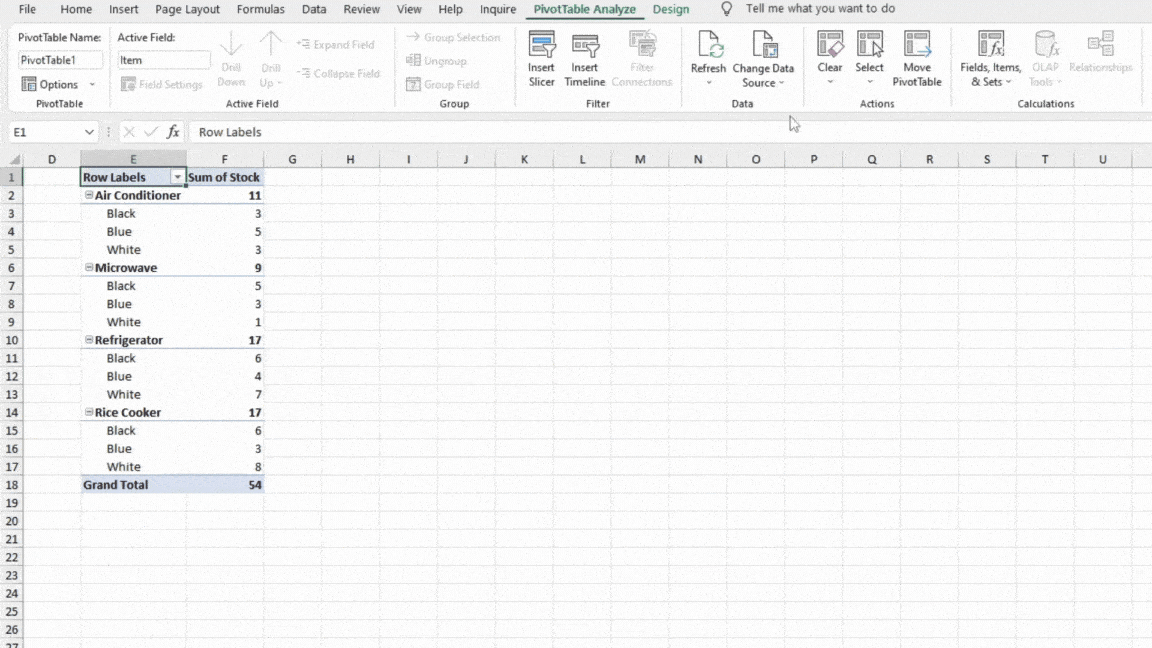Viewport: 1152px width, 648px height.
Task: Click Expand Field in Active Field group
Action: (336, 44)
